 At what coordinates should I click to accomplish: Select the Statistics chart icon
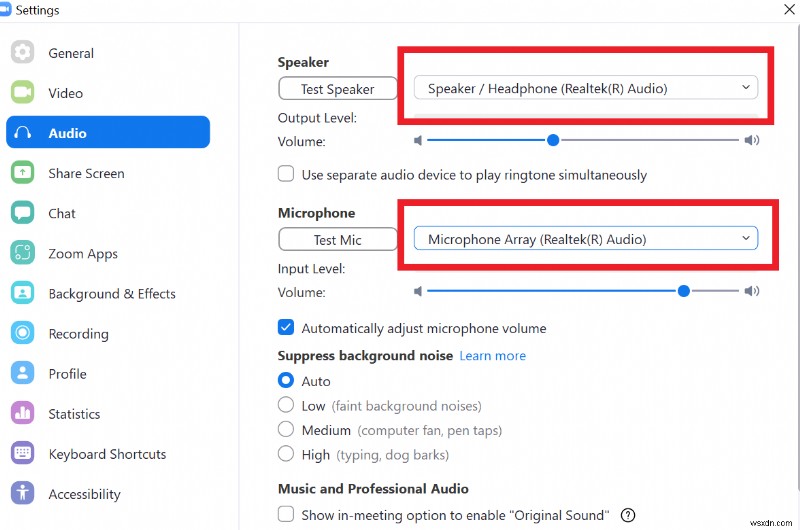(22, 414)
